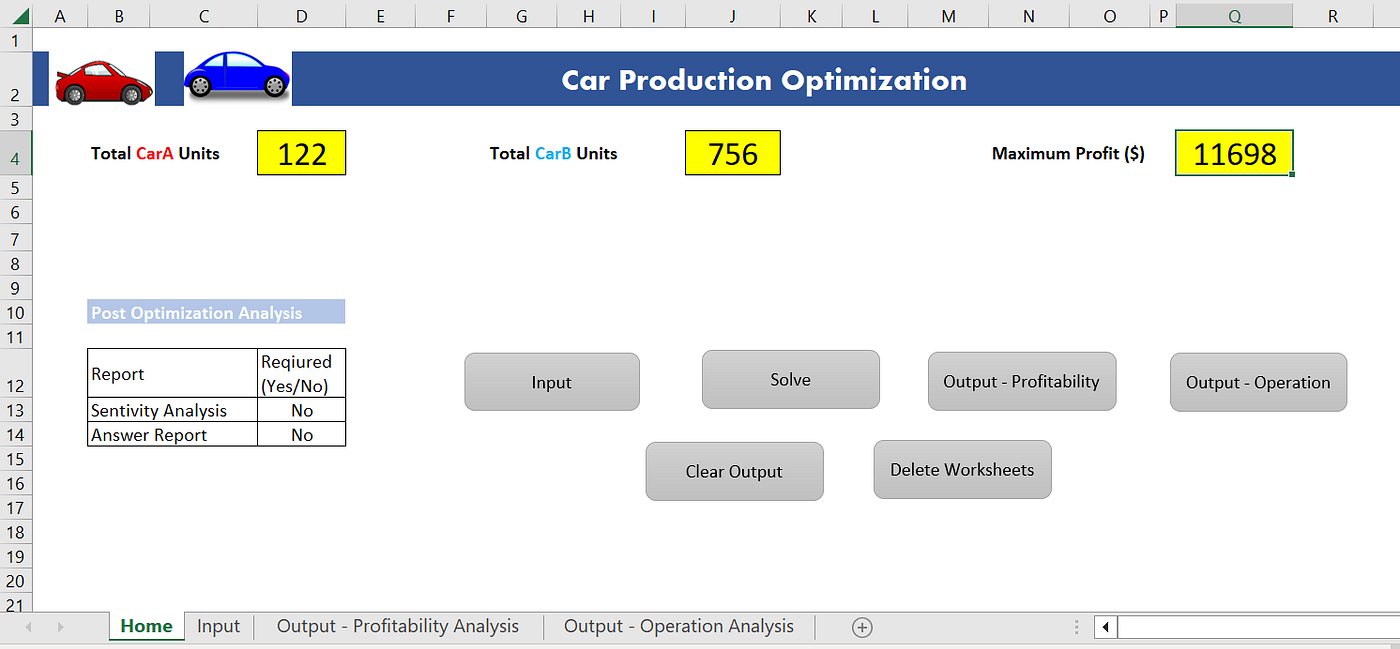The width and height of the screenshot is (1400, 649).
Task: Open Output - Profitability Analysis sheet tab
Action: [398, 626]
